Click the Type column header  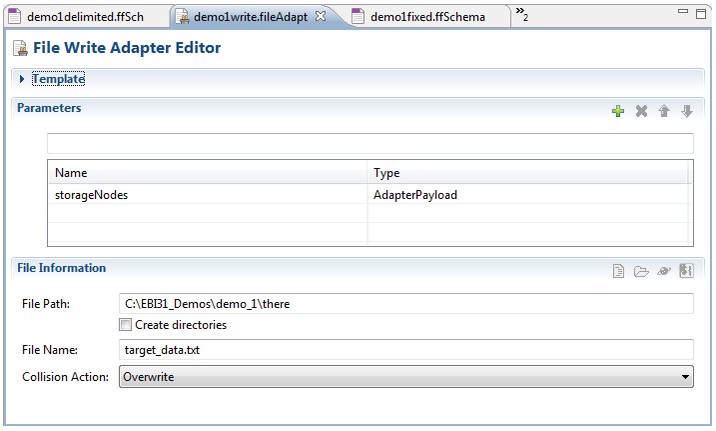click(x=529, y=173)
